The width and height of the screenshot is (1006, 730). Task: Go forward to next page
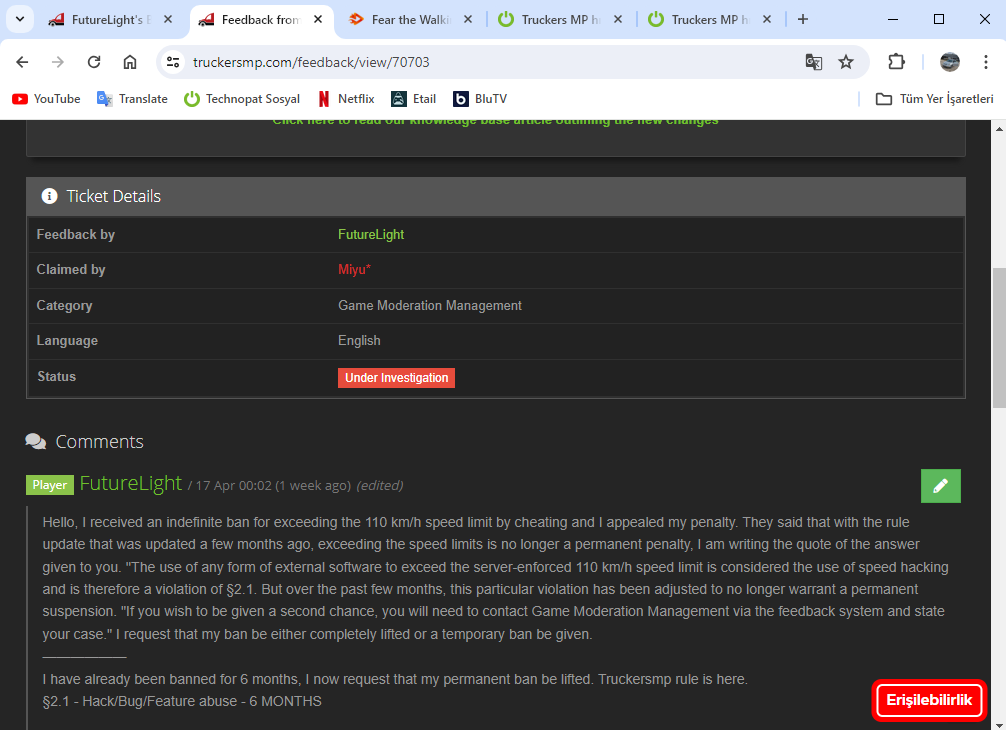[x=58, y=62]
